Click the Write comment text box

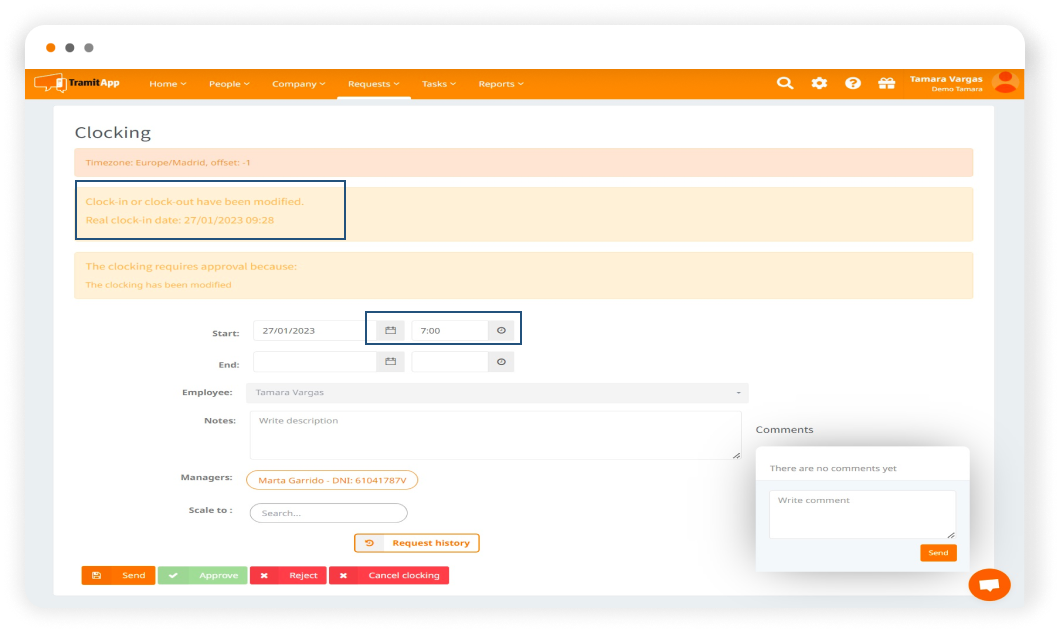(862, 514)
